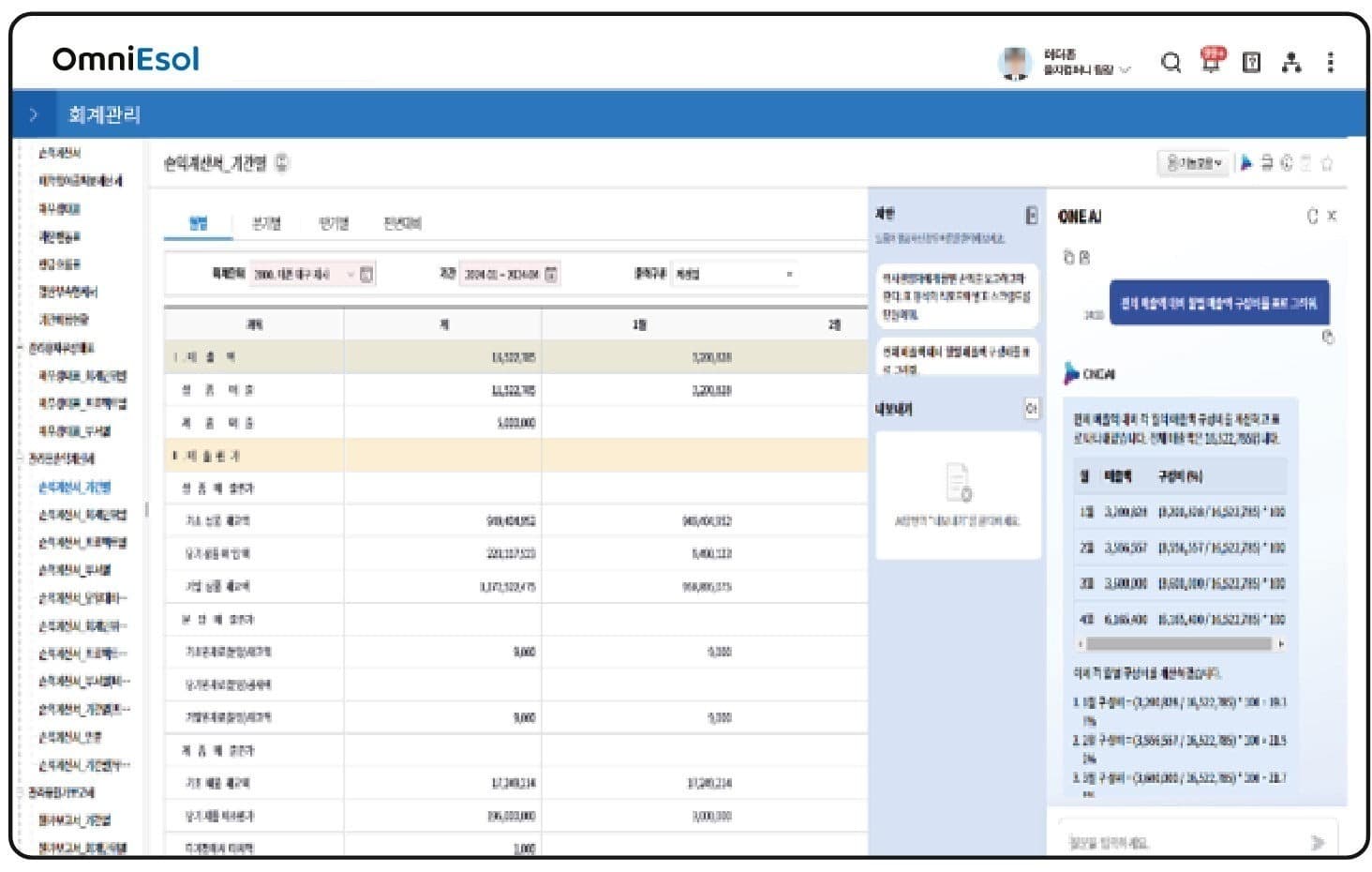1372x872 pixels.
Task: Open the function dropdown button in page toolbar
Action: [1193, 163]
